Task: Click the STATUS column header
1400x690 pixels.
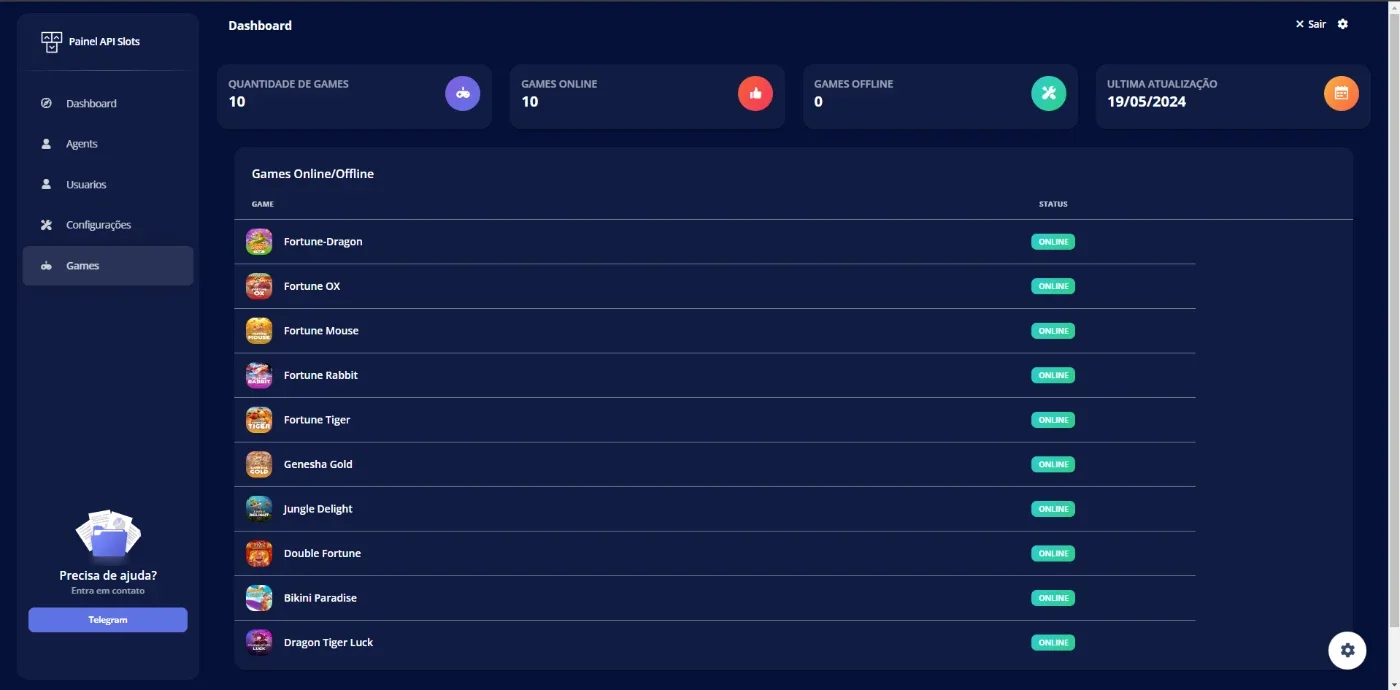Action: click(1053, 204)
